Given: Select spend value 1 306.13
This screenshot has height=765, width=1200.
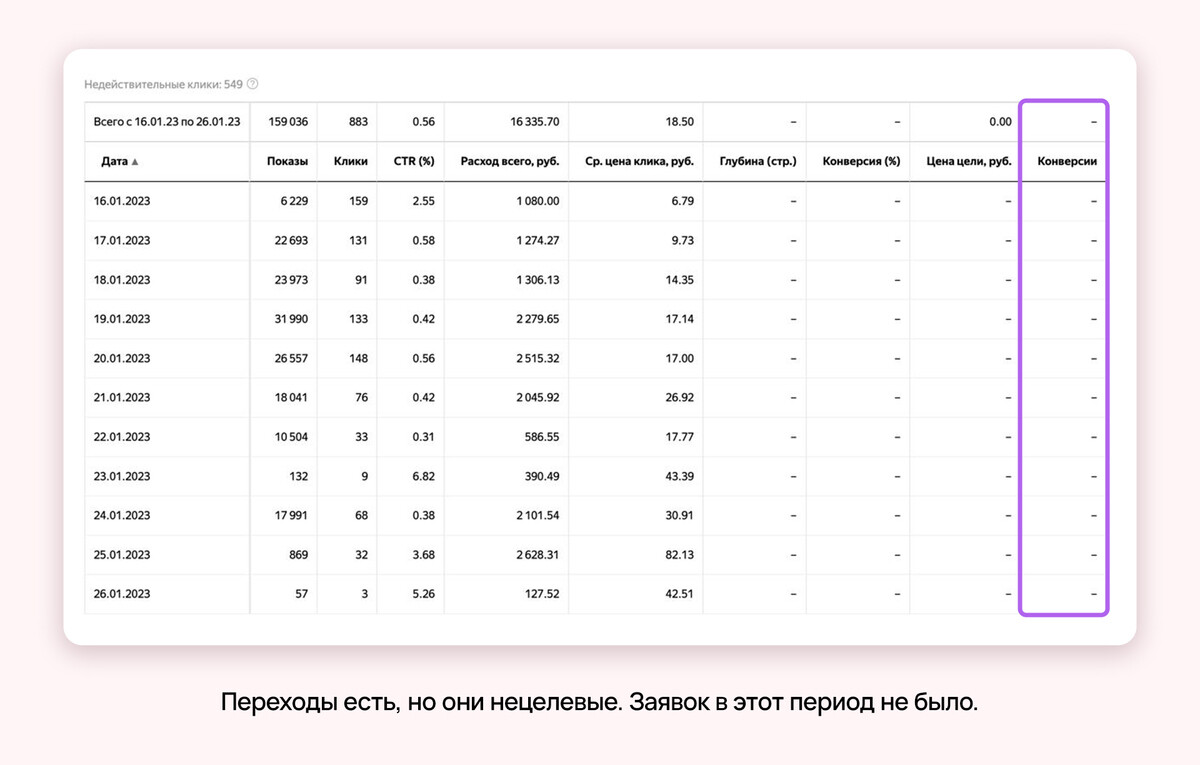Looking at the screenshot, I should tap(537, 280).
